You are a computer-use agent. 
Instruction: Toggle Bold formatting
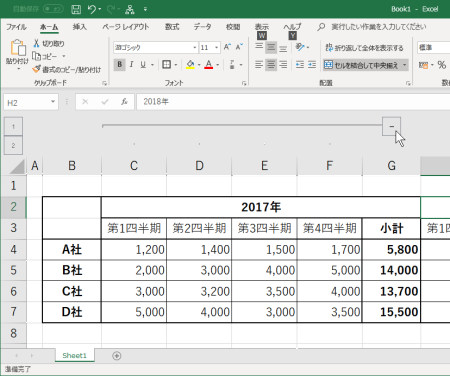(119, 64)
